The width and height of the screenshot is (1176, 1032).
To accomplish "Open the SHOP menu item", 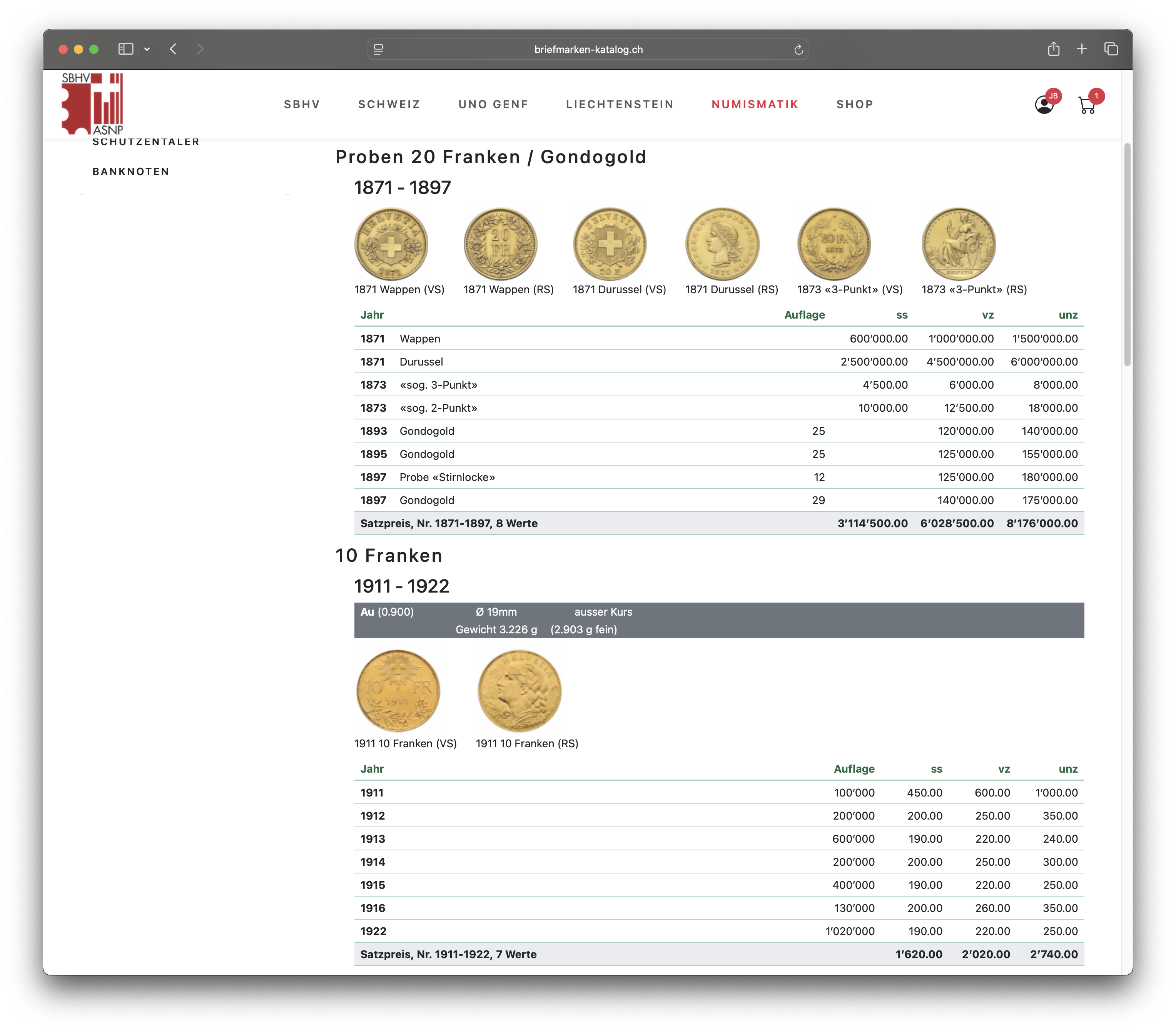I will tap(855, 104).
